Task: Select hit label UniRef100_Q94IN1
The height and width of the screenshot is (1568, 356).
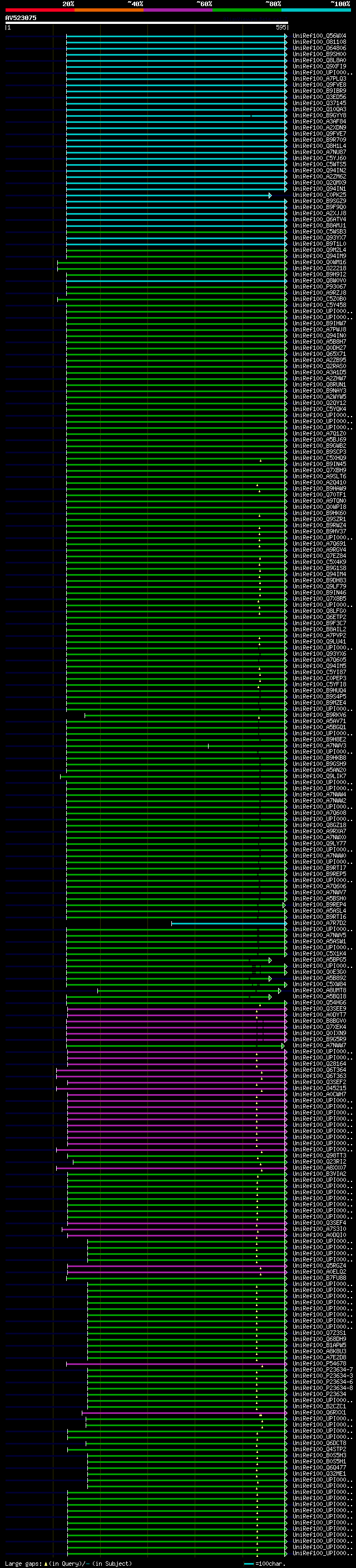Action: (319, 189)
